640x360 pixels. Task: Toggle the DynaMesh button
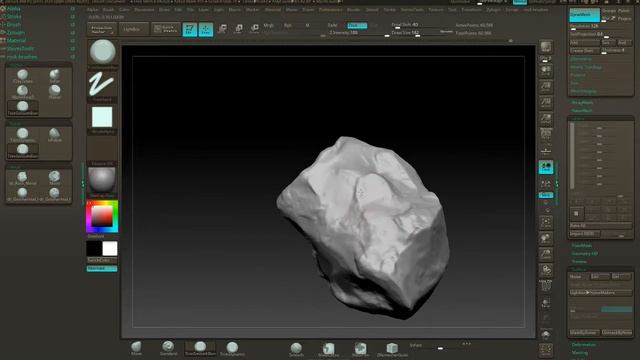[584, 15]
